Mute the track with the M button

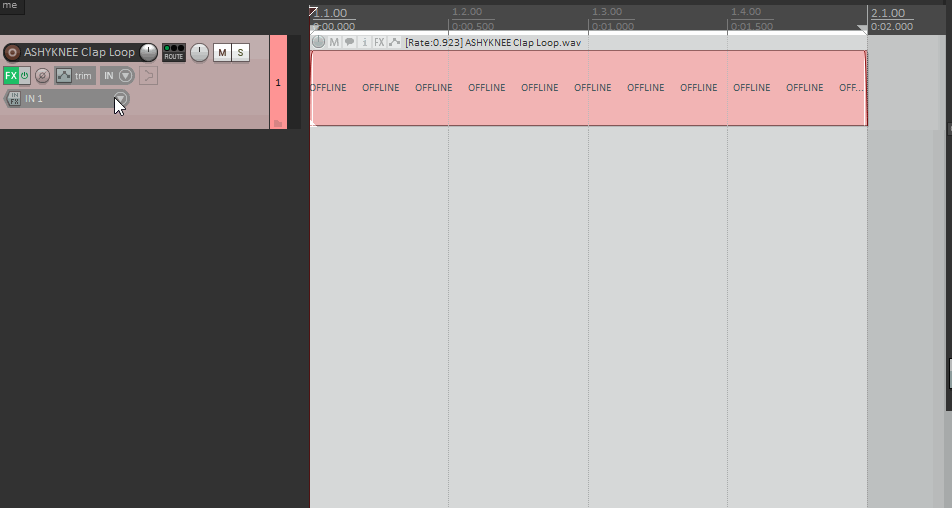pyautogui.click(x=222, y=53)
